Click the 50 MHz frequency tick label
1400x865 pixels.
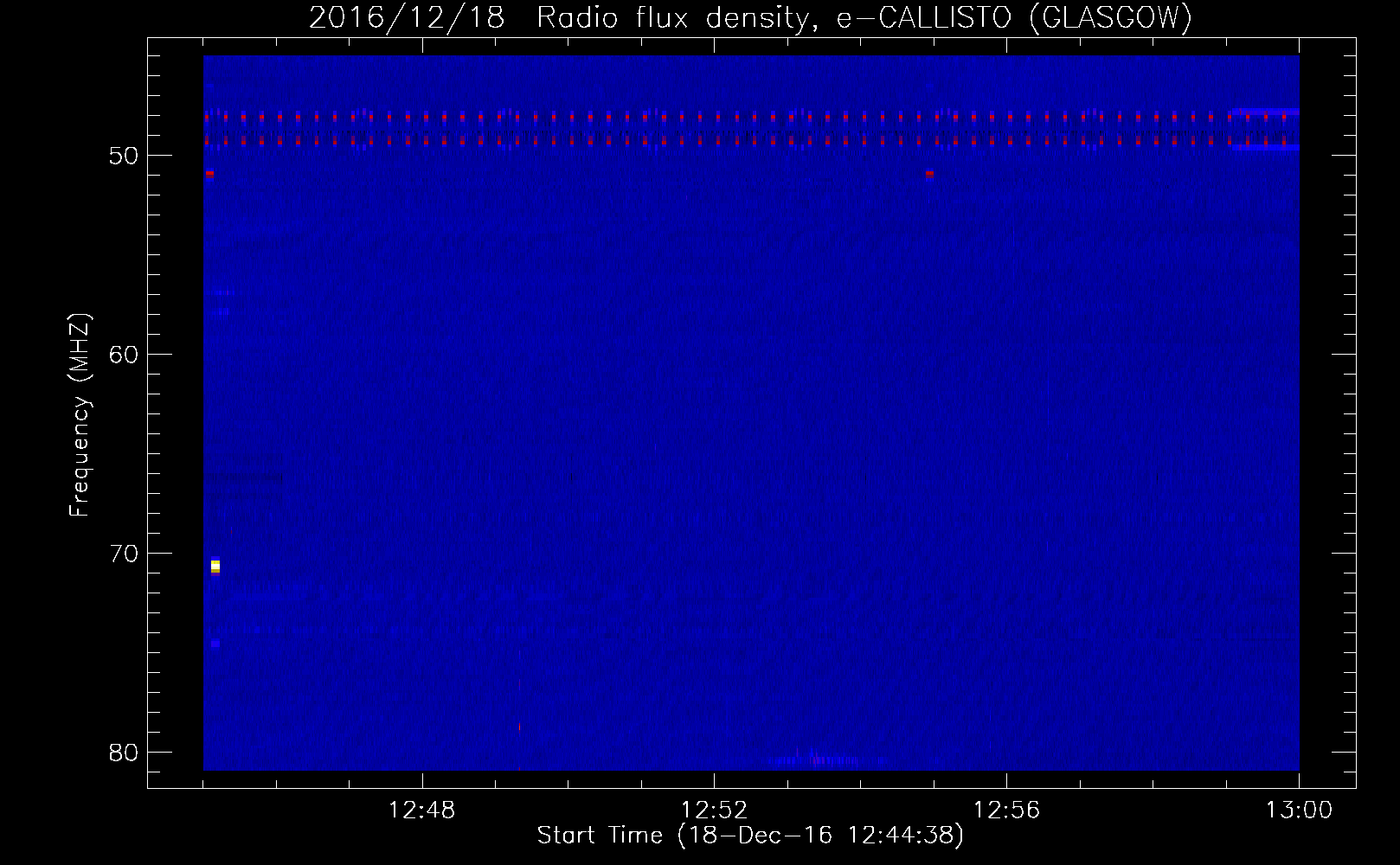123,156
